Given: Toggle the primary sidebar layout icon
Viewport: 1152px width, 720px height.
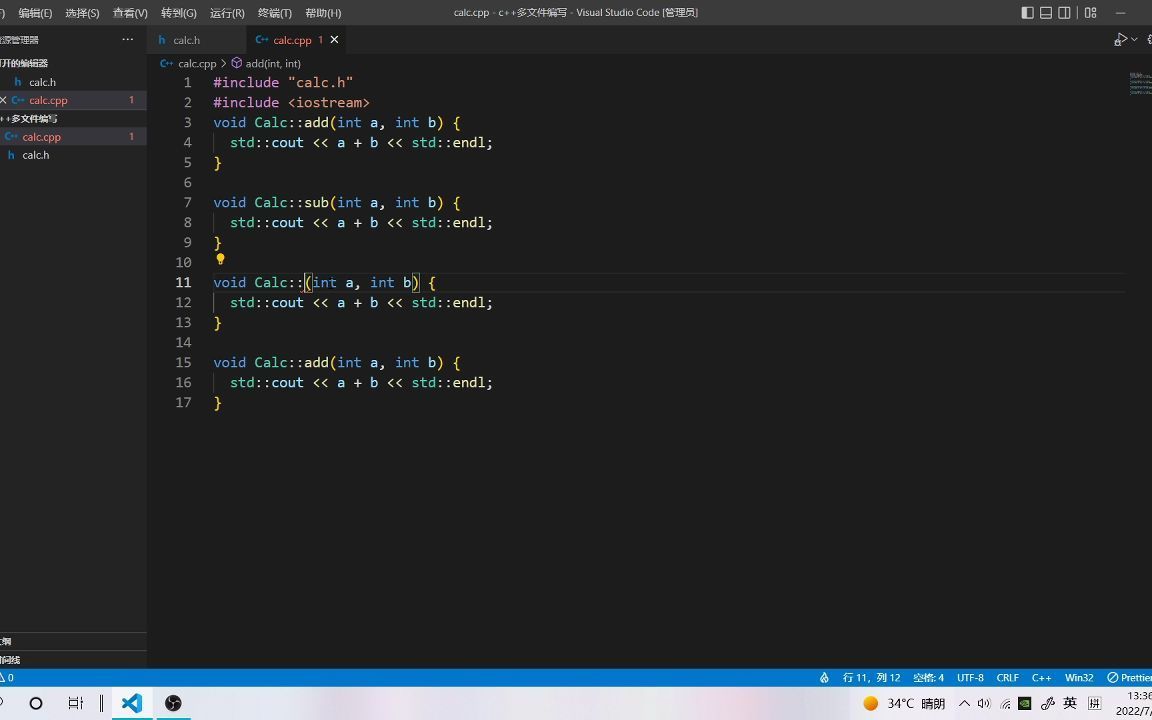Looking at the screenshot, I should (1027, 12).
